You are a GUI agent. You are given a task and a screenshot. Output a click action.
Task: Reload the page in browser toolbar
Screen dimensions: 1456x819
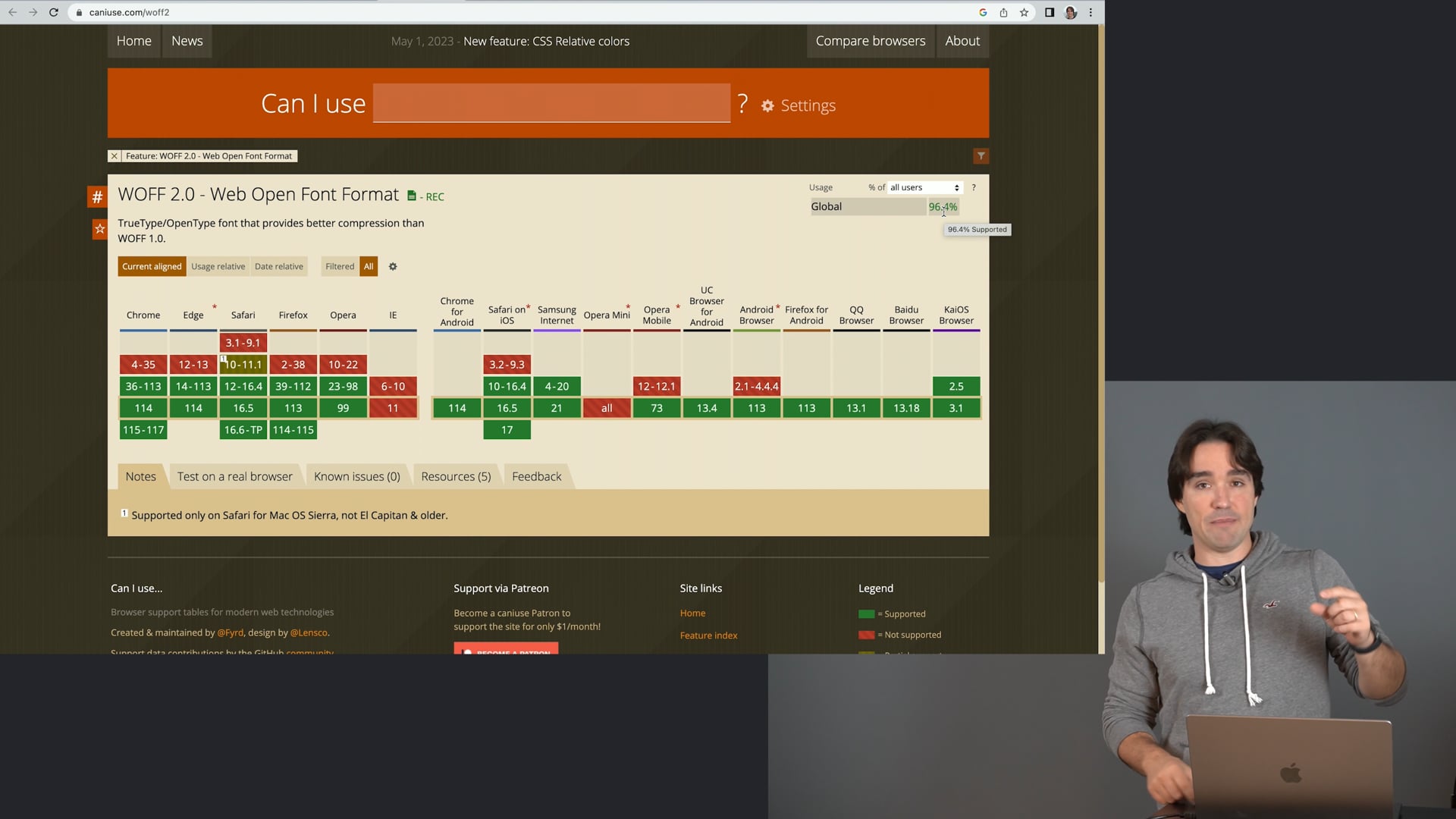click(54, 12)
